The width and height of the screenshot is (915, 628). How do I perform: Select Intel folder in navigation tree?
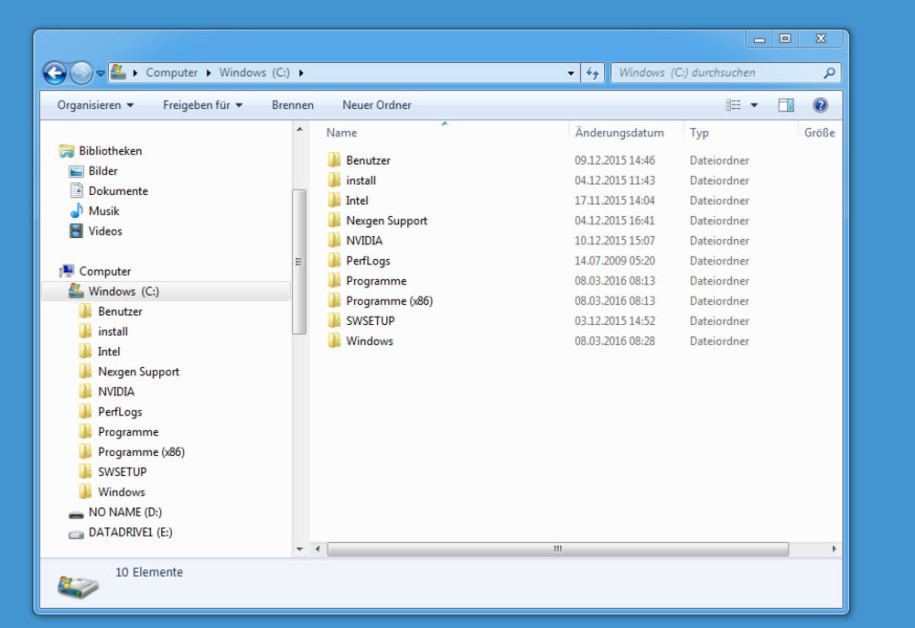point(99,351)
